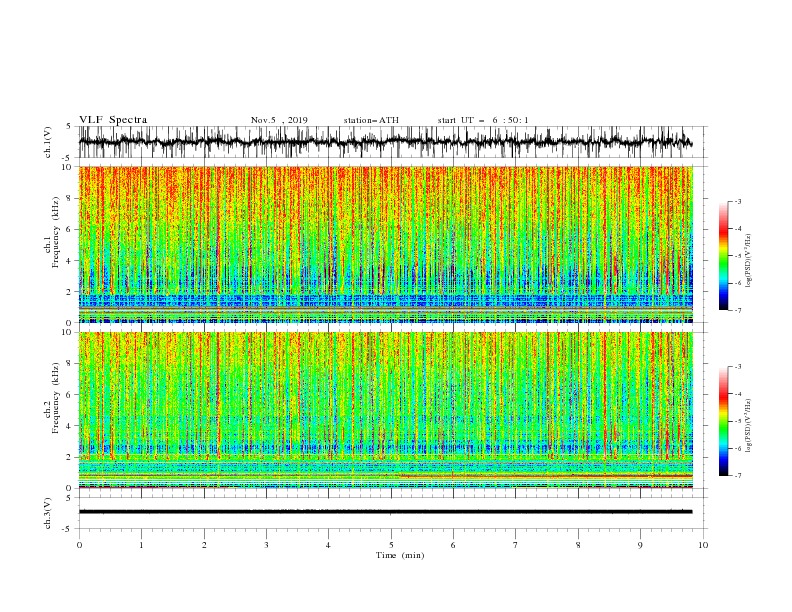Click the time axis tick label "2"
The width and height of the screenshot is (792, 612).
tap(204, 545)
